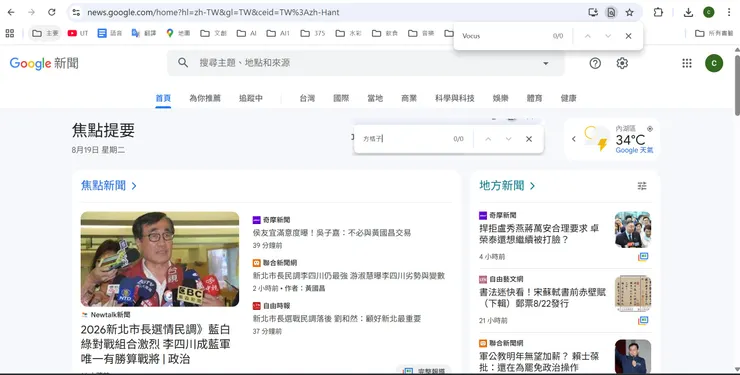The width and height of the screenshot is (740, 375).
Task: Go to previous match in Vocus find bar
Action: (588, 36)
